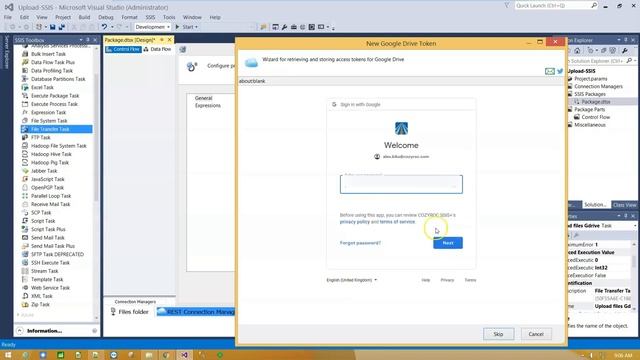The height and width of the screenshot is (360, 640).
Task: Open the English (United Kingdom) language dropdown
Action: [351, 280]
